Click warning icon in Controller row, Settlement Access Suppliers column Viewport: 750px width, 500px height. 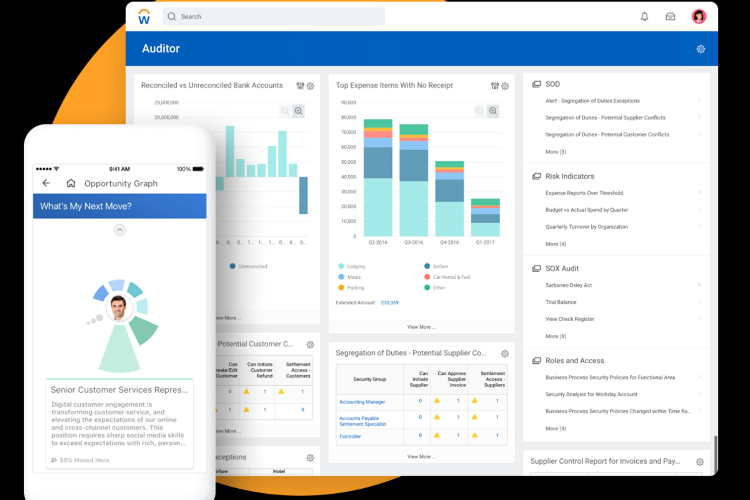point(474,435)
